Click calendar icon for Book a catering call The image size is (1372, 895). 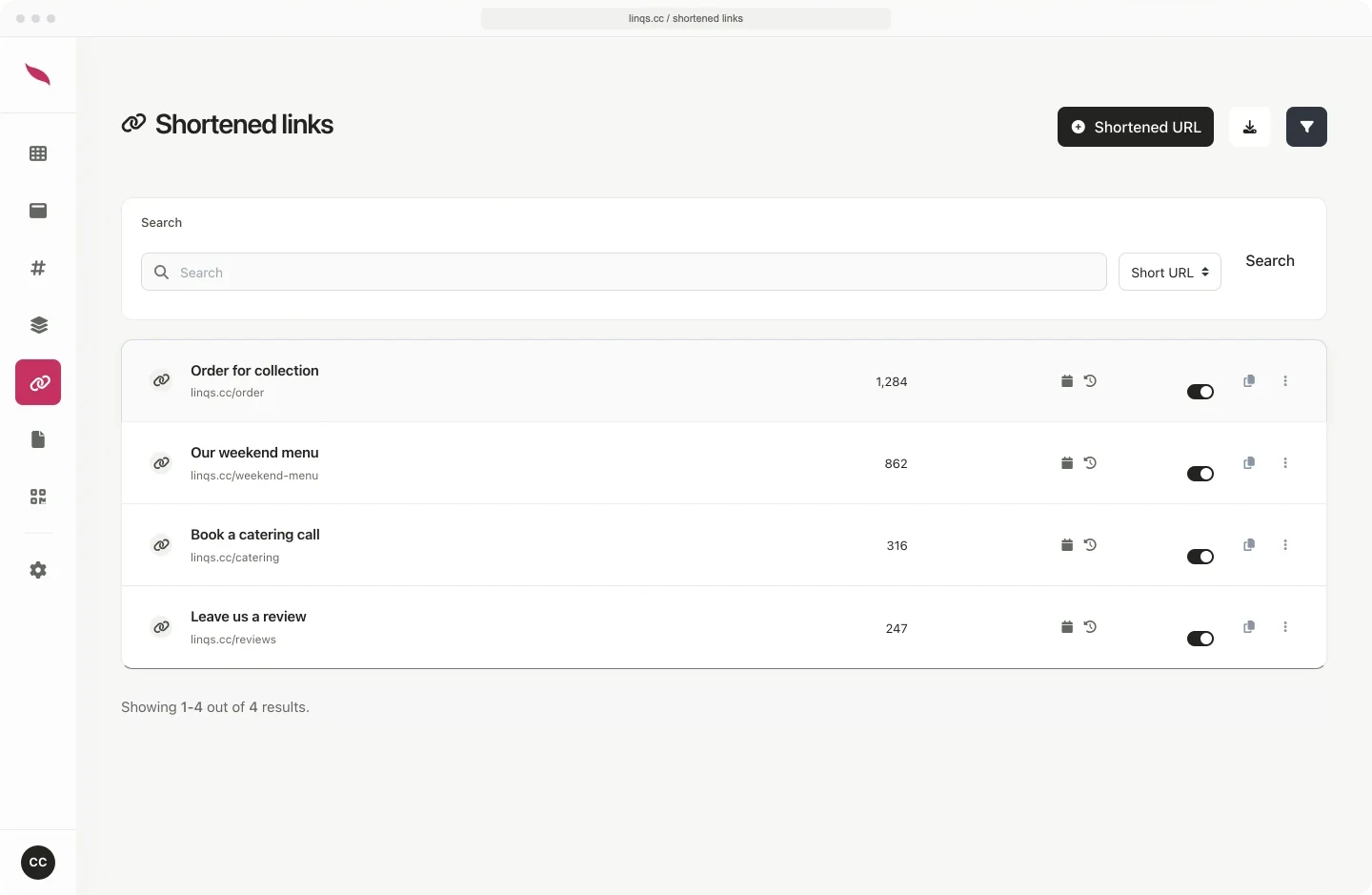click(1067, 545)
